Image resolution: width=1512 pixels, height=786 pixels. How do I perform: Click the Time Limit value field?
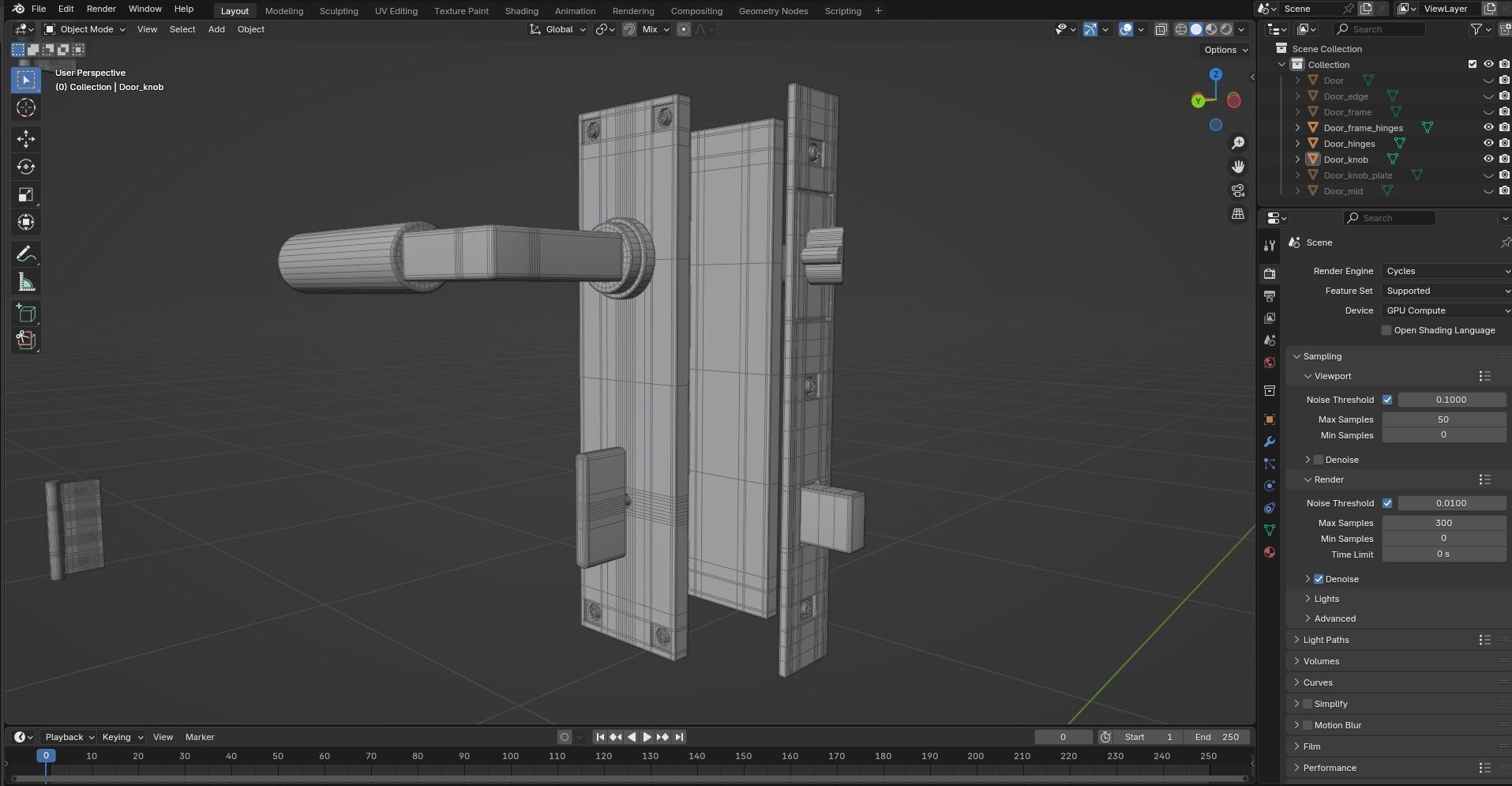(x=1443, y=555)
